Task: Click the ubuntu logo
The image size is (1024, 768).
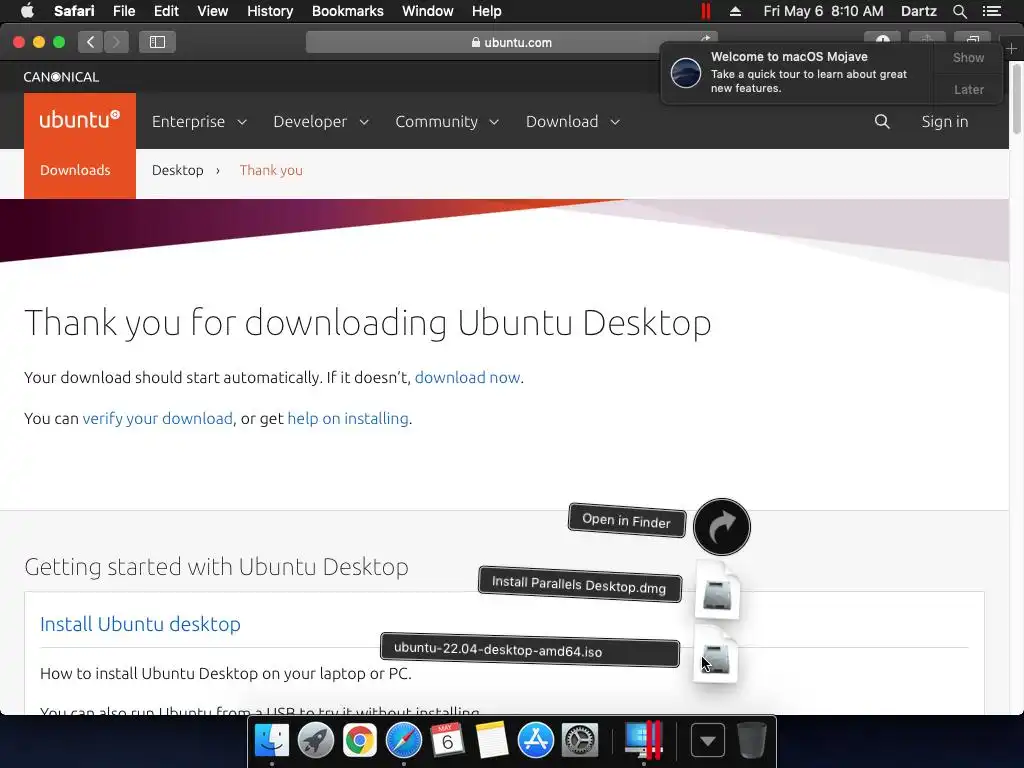Action: click(80, 120)
